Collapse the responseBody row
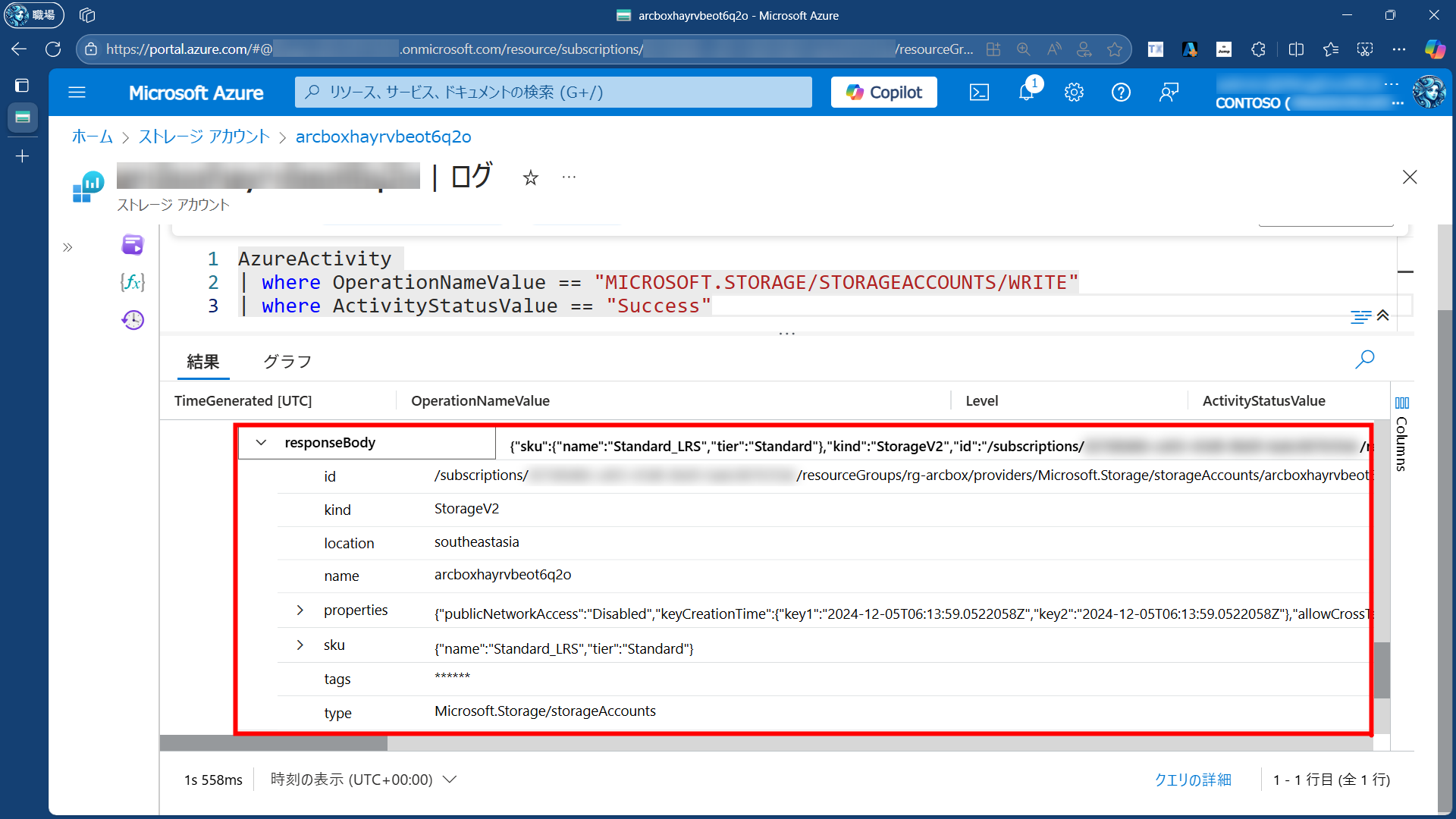 (261, 443)
